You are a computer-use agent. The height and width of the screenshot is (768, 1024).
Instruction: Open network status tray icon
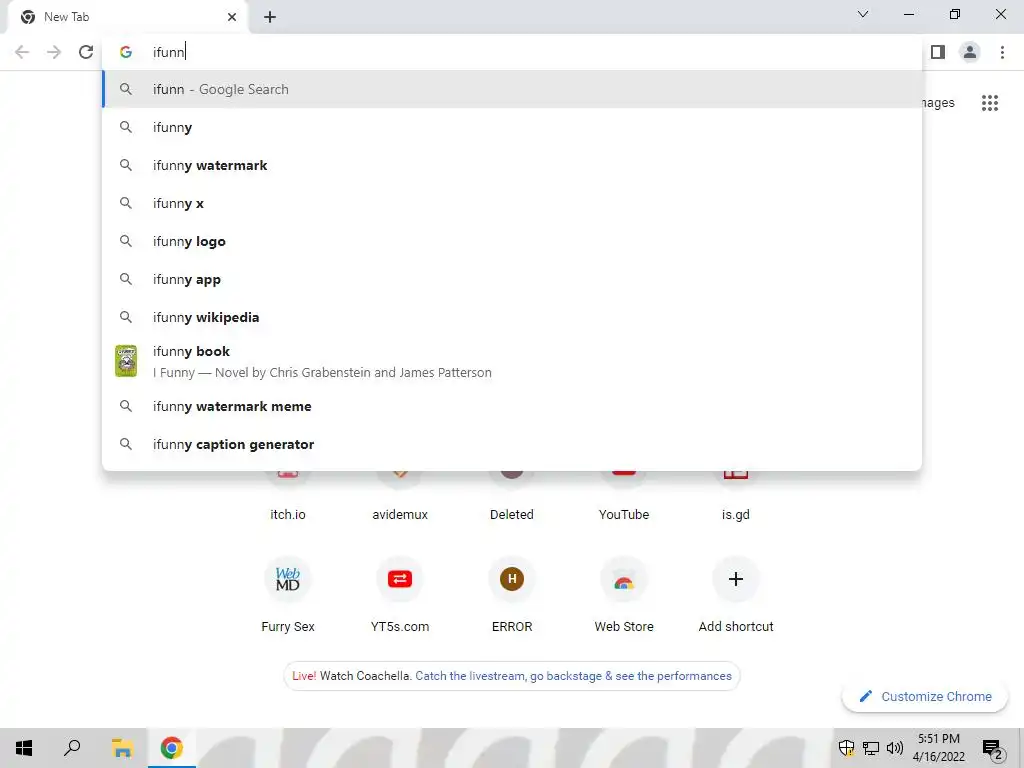871,748
